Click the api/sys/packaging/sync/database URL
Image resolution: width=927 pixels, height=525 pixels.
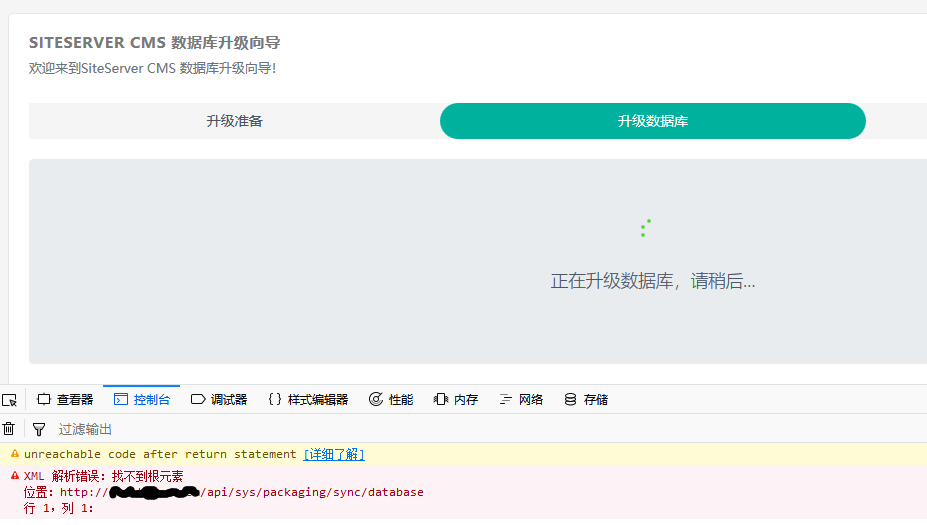click(241, 492)
